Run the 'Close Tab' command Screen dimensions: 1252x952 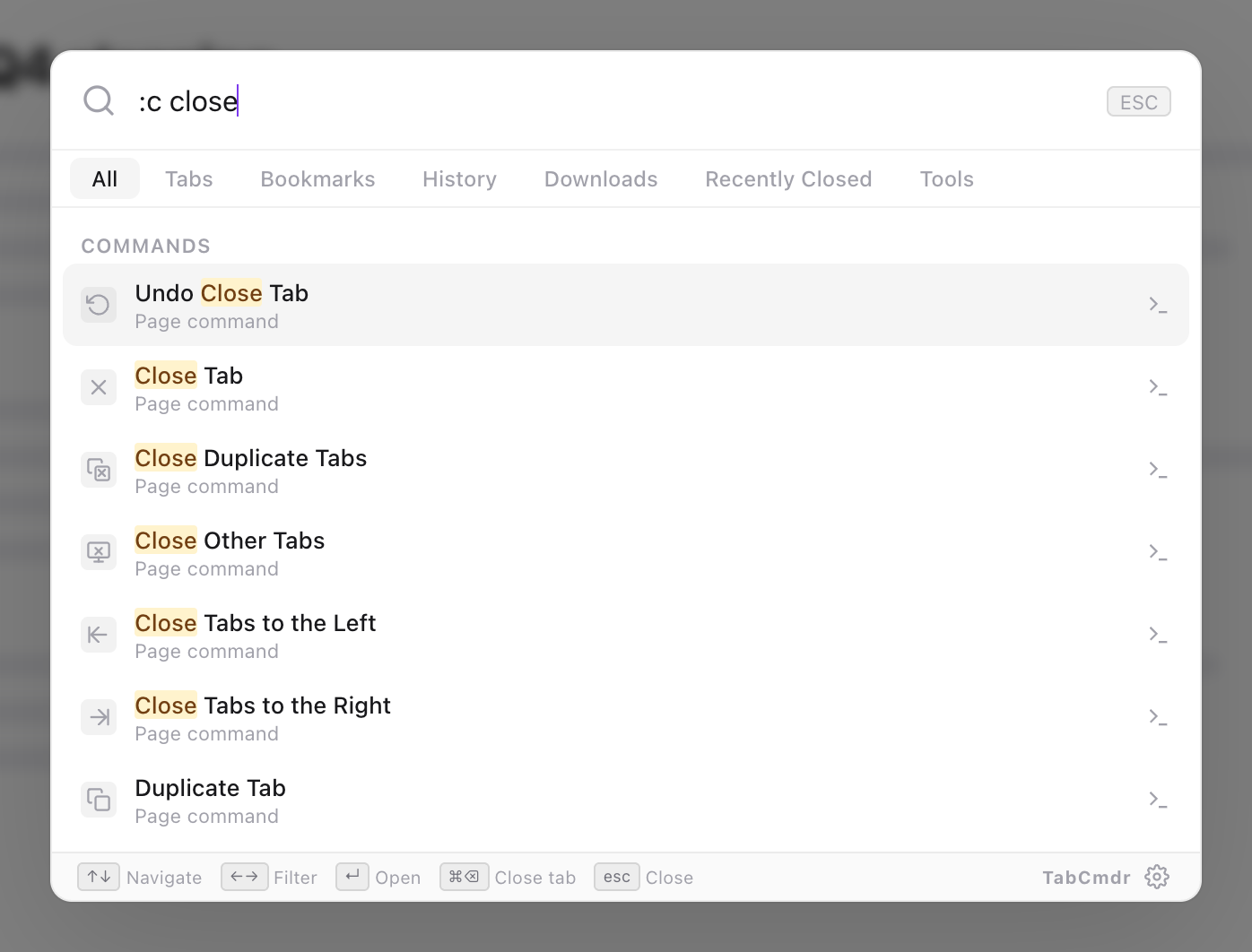(626, 387)
